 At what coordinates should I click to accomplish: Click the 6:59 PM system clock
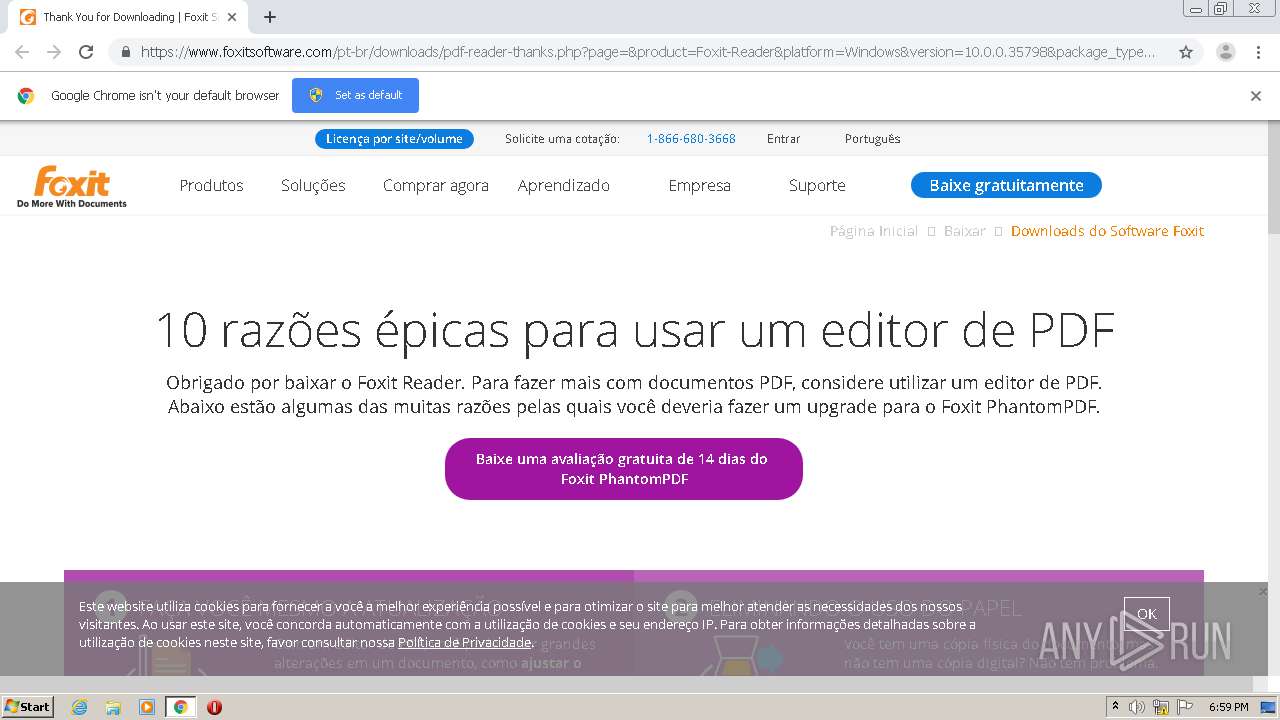click(x=1228, y=707)
